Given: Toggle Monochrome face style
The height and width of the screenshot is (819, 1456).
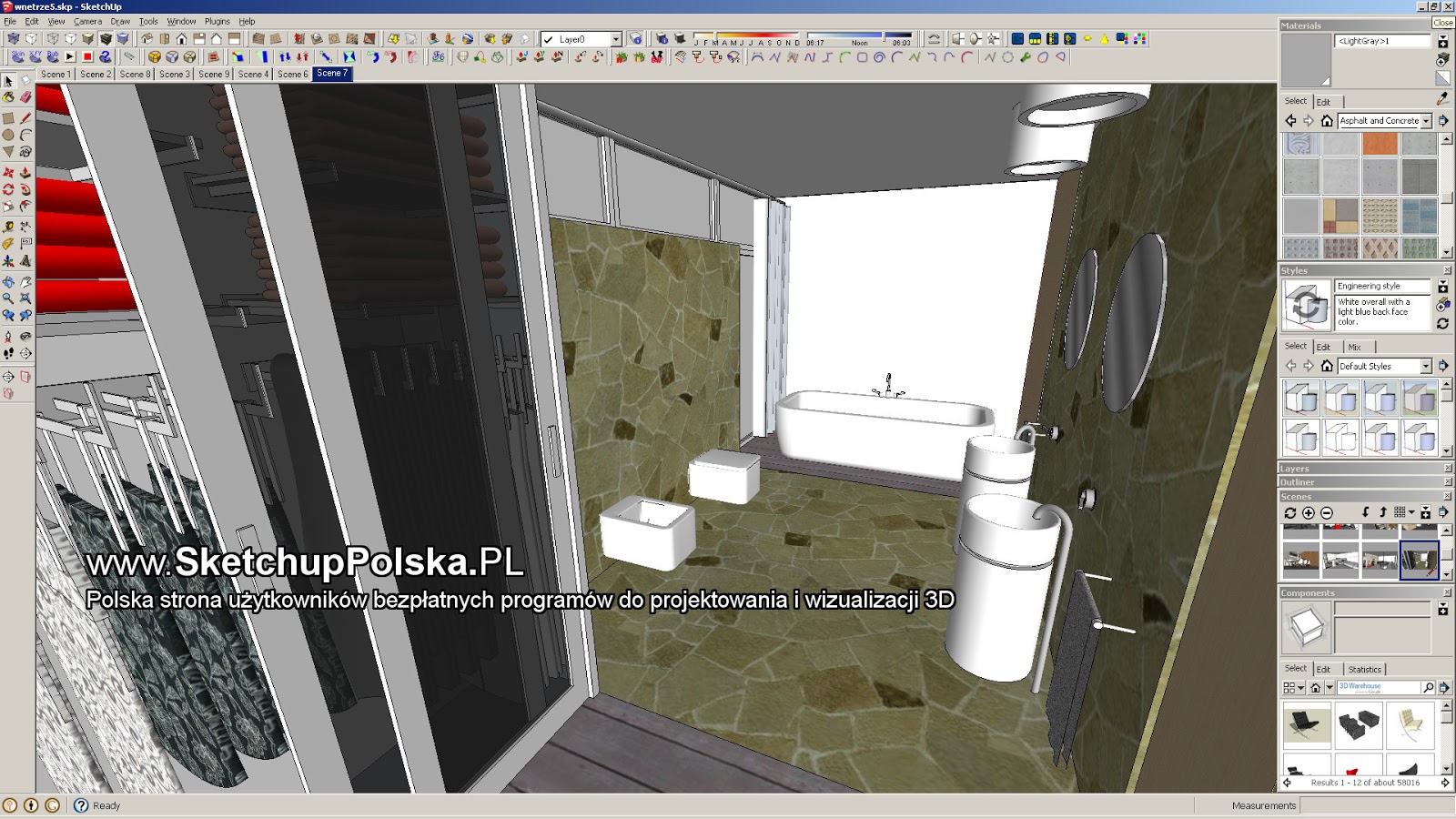Looking at the screenshot, I should [x=123, y=39].
